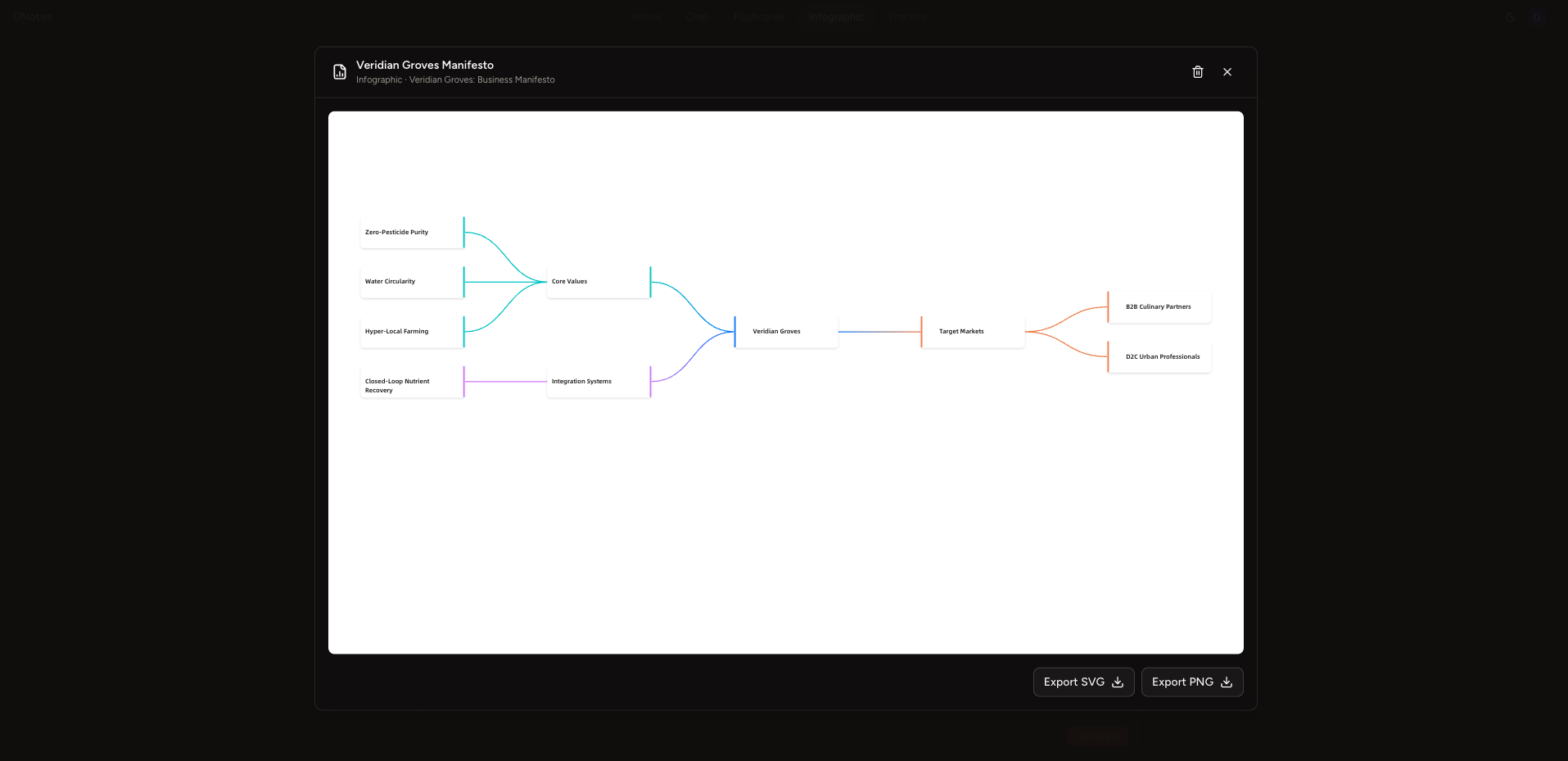Click the Integration Systems node
Viewport: 1568px width, 761px height.
pos(598,381)
